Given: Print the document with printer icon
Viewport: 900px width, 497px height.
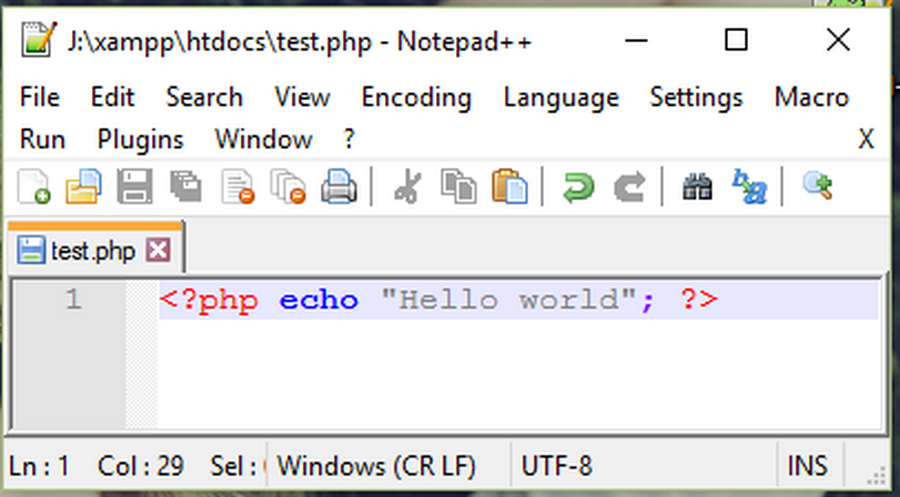Looking at the screenshot, I should [339, 187].
